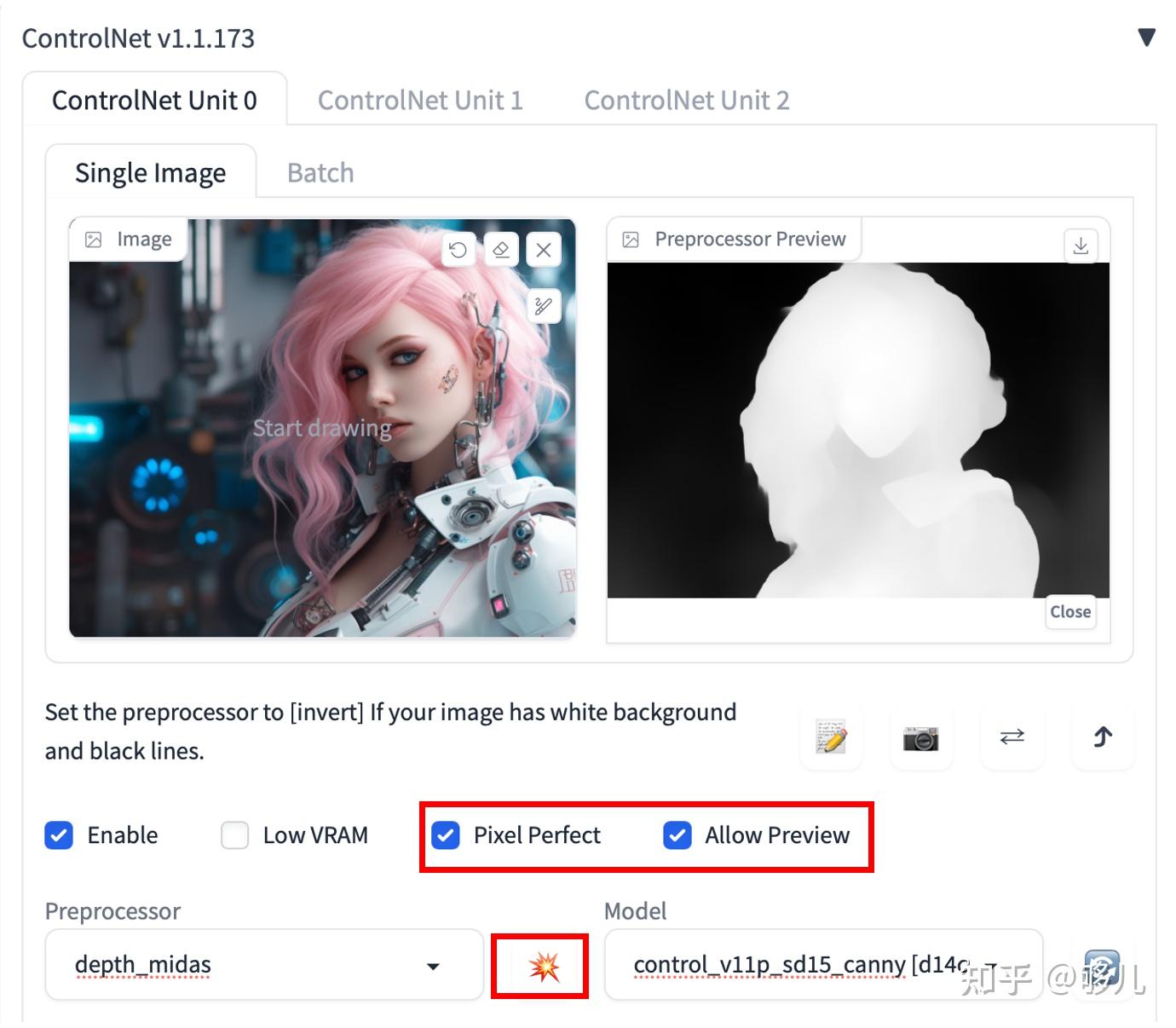Collapse the ControlNet v1.1.173 panel
Screen dimensions: 1176x1028
[x=1145, y=38]
